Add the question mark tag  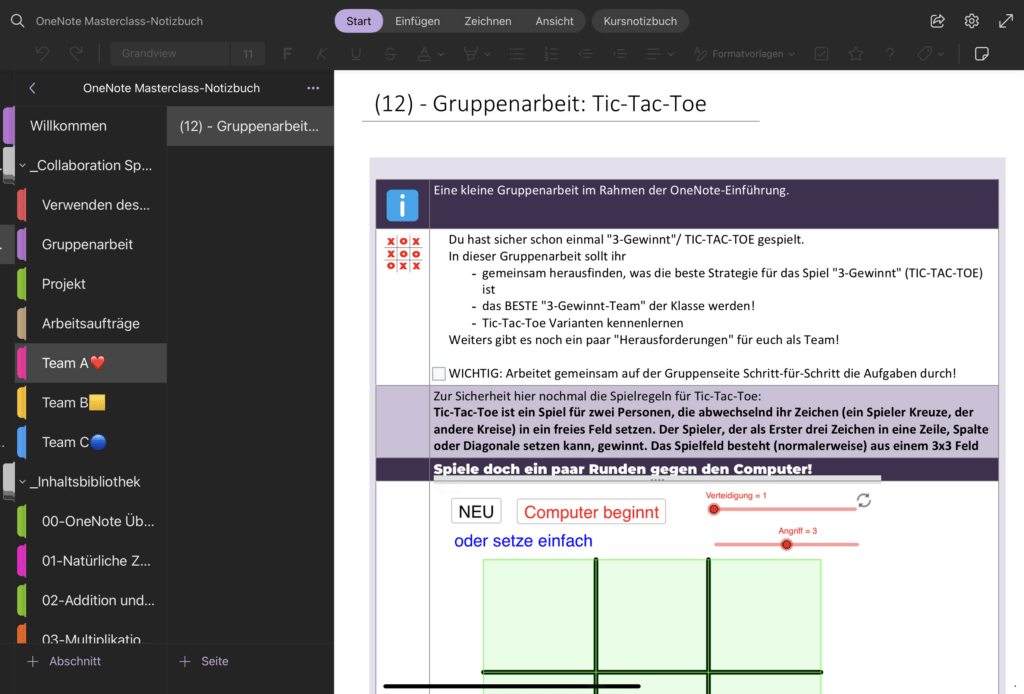pyautogui.click(x=889, y=54)
